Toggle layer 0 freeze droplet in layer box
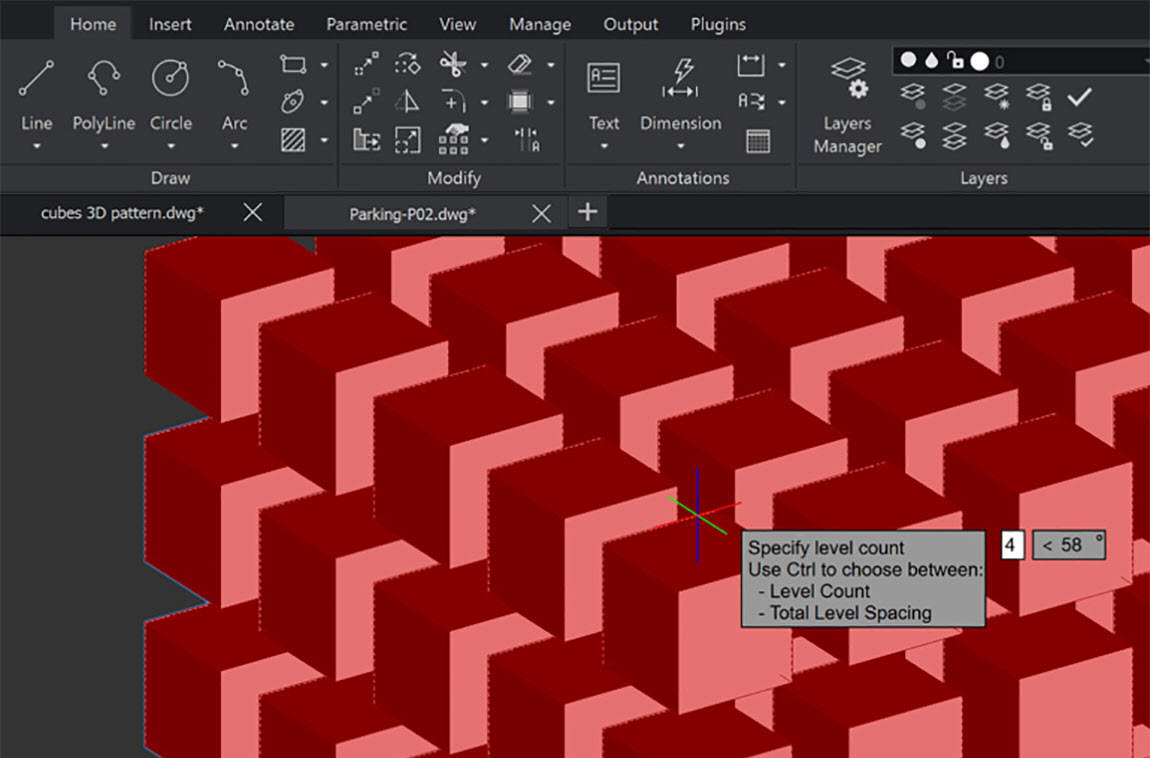 click(931, 60)
